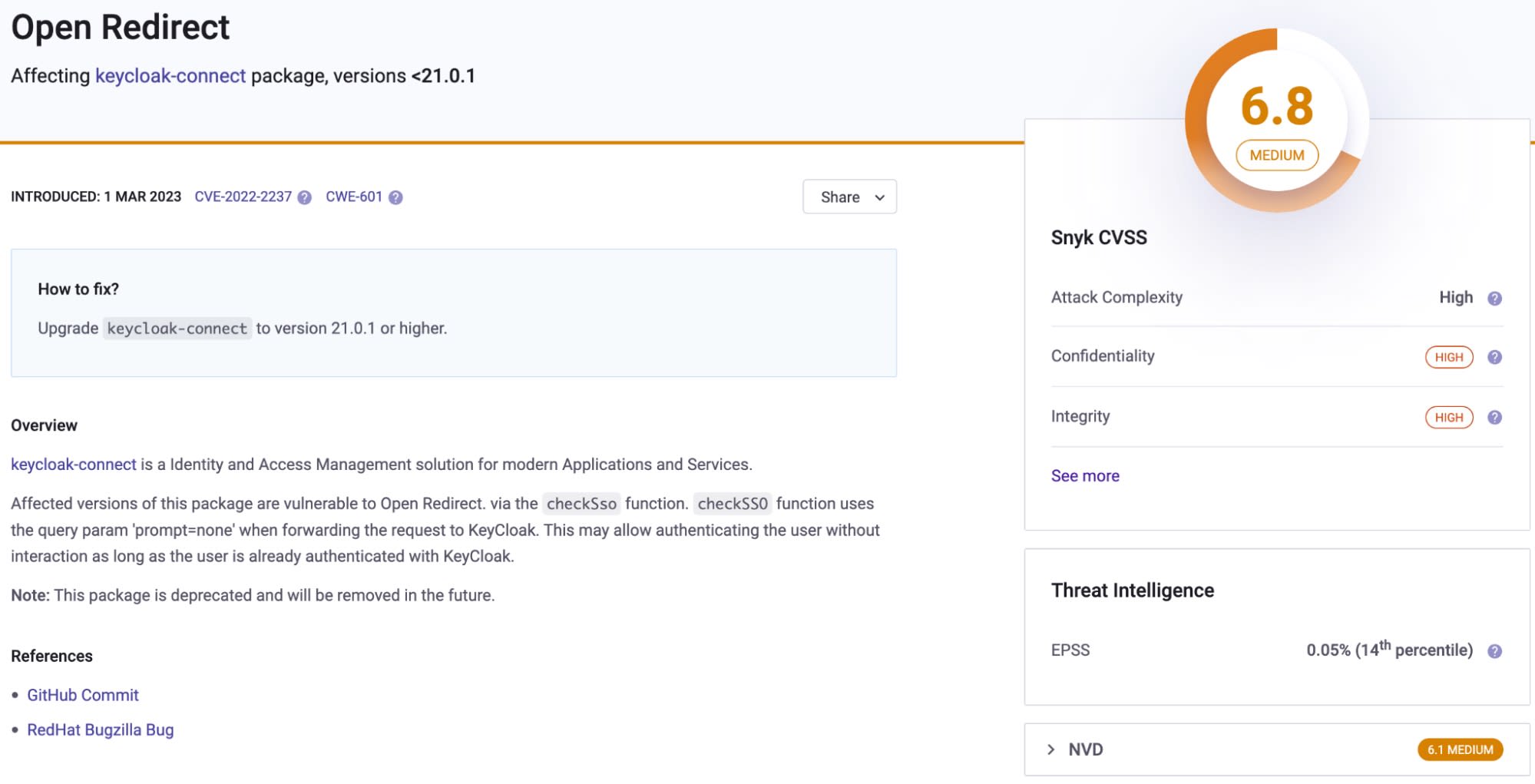Show Integrity help tooltip icon

point(1494,417)
